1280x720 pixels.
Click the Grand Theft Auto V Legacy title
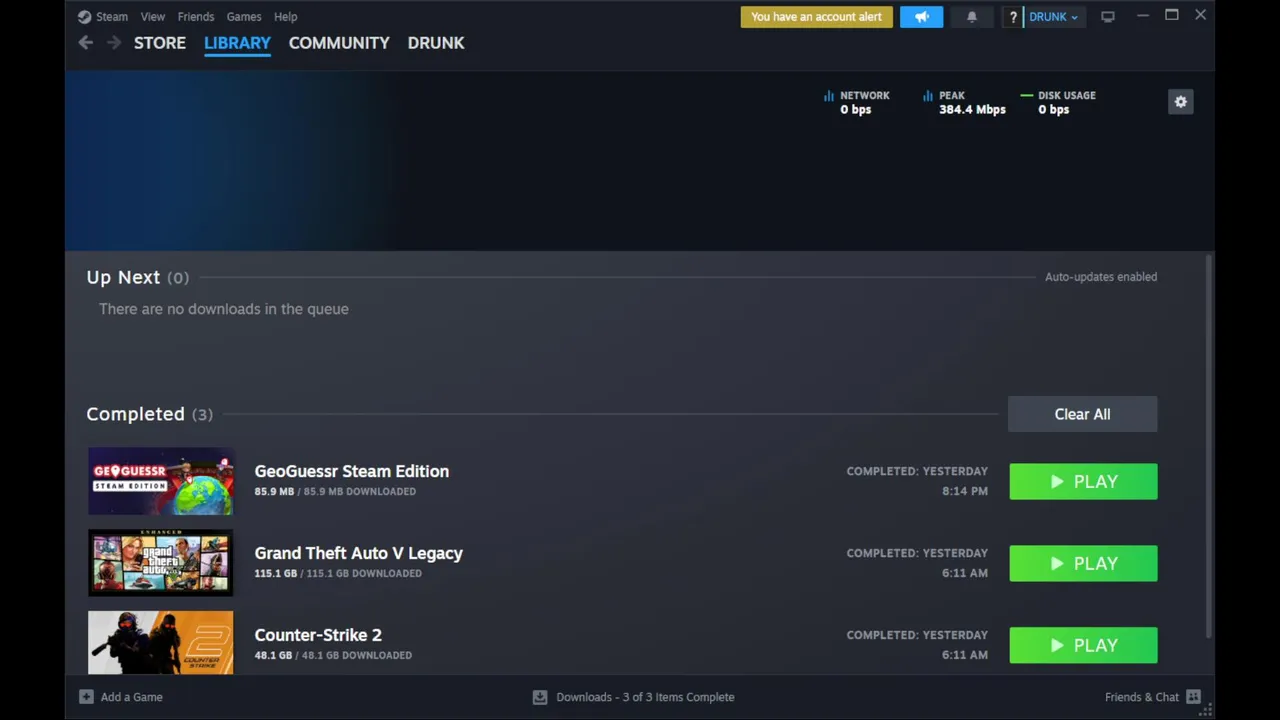click(x=358, y=553)
